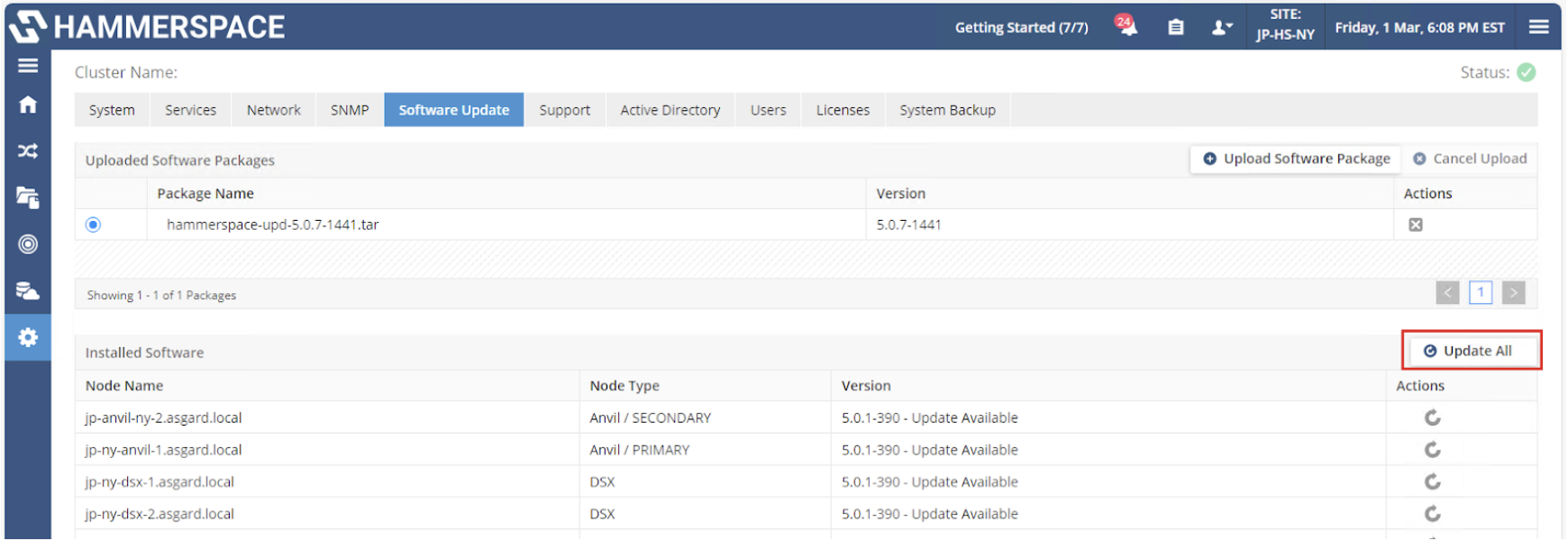Image resolution: width=1568 pixels, height=550 pixels.
Task: Open the Users tab
Action: 769,110
